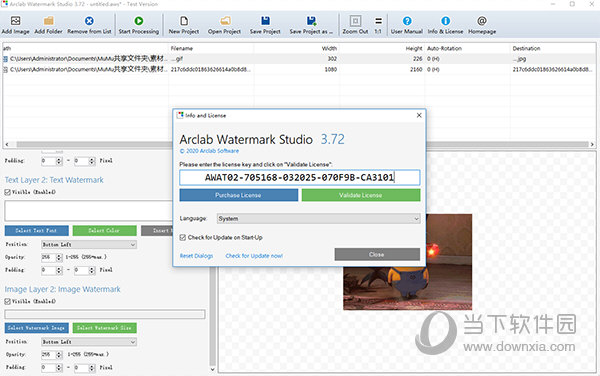The width and height of the screenshot is (600, 376).
Task: Open Project using the folder icon
Action: point(225,21)
